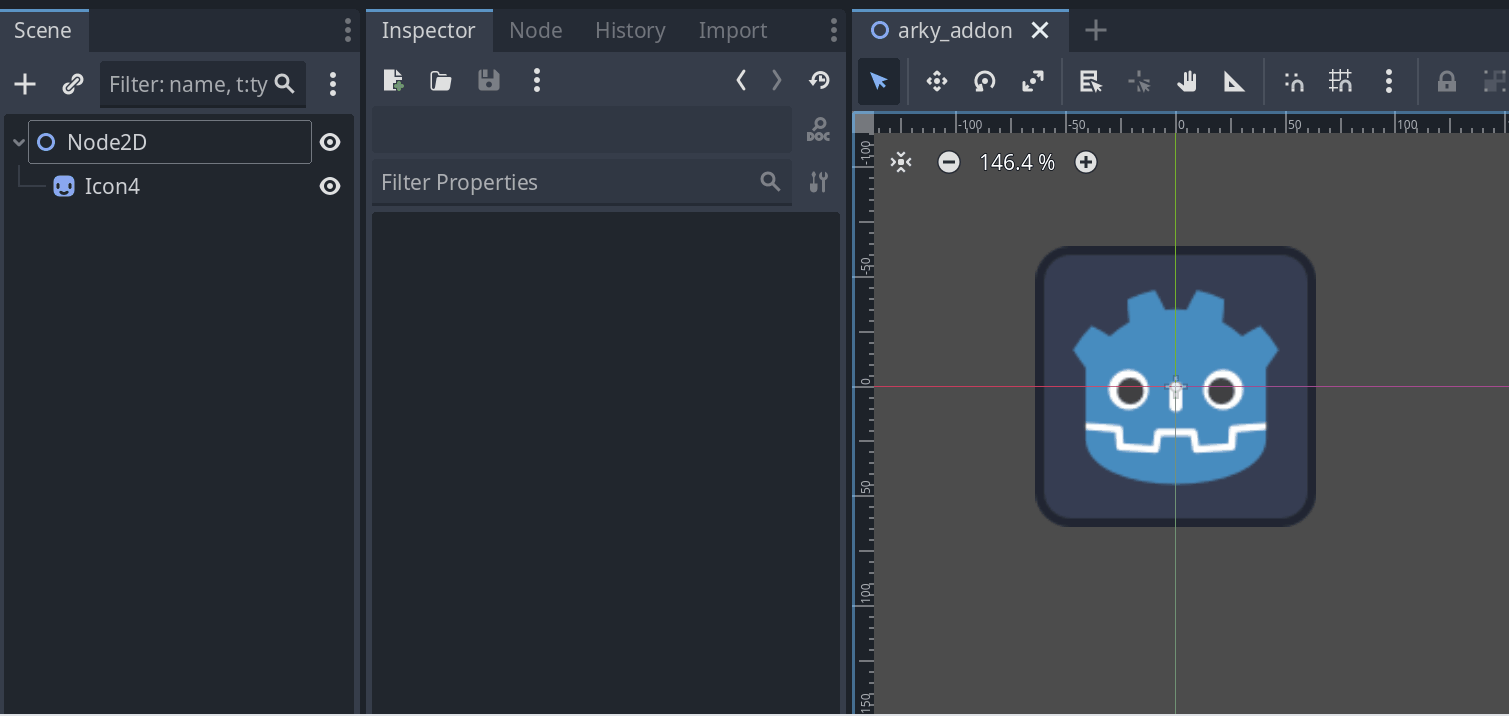Activate Pan Mode hand tool
Viewport: 1509px width, 716px height.
click(1187, 82)
